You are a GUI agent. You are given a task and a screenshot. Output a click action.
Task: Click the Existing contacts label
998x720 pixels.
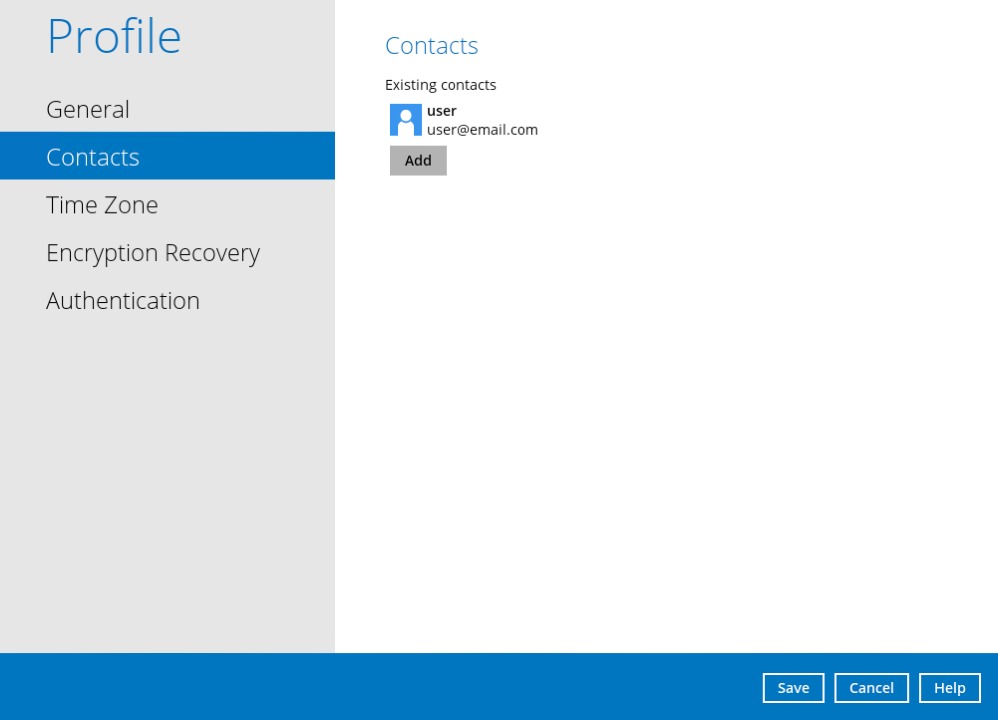point(440,85)
